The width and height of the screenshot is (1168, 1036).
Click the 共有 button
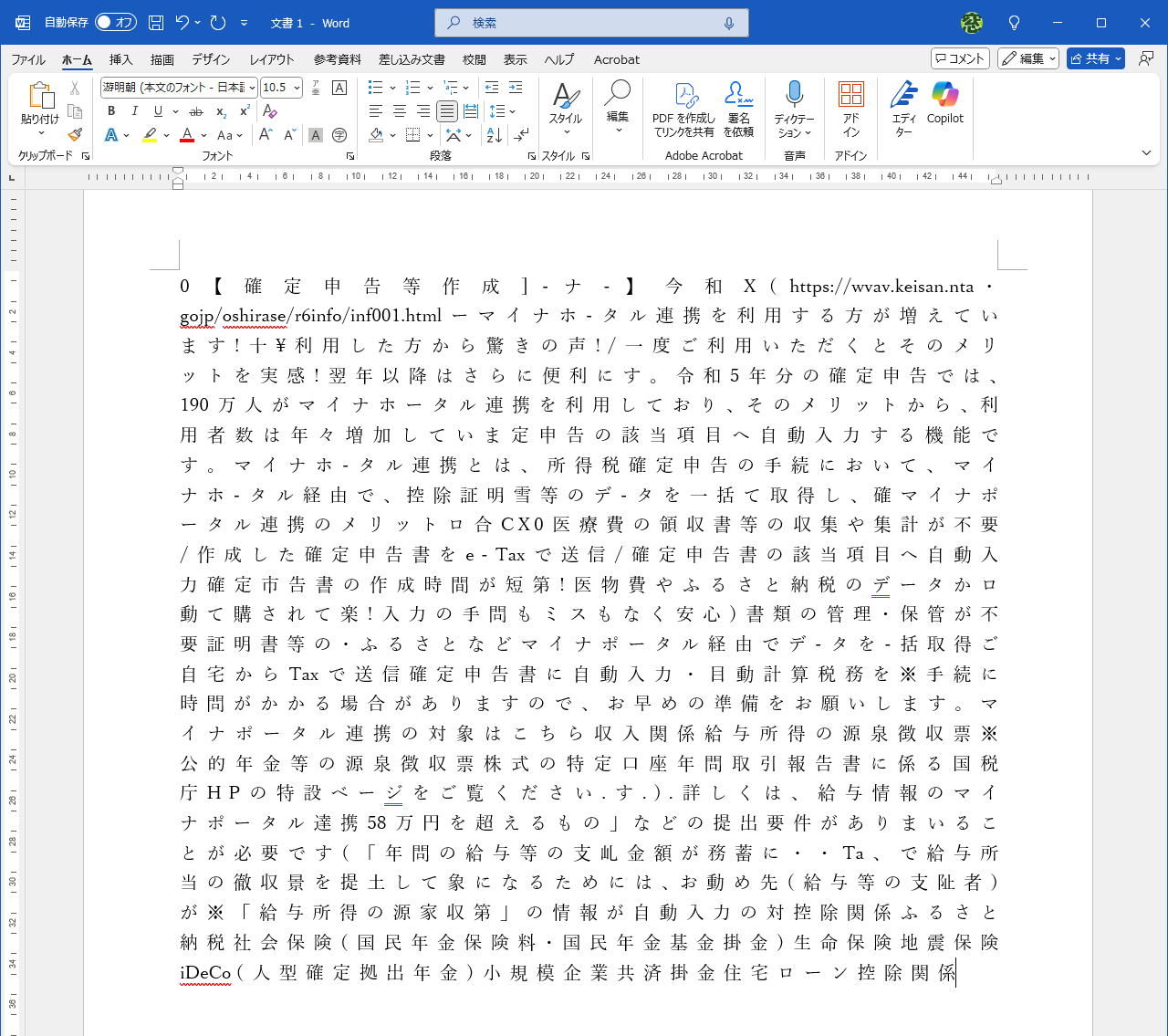1094,58
